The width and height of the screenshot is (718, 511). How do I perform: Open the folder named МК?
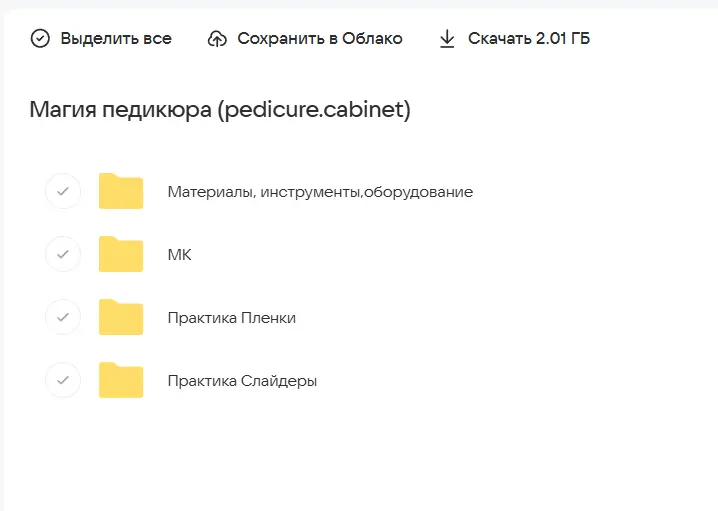pos(179,255)
